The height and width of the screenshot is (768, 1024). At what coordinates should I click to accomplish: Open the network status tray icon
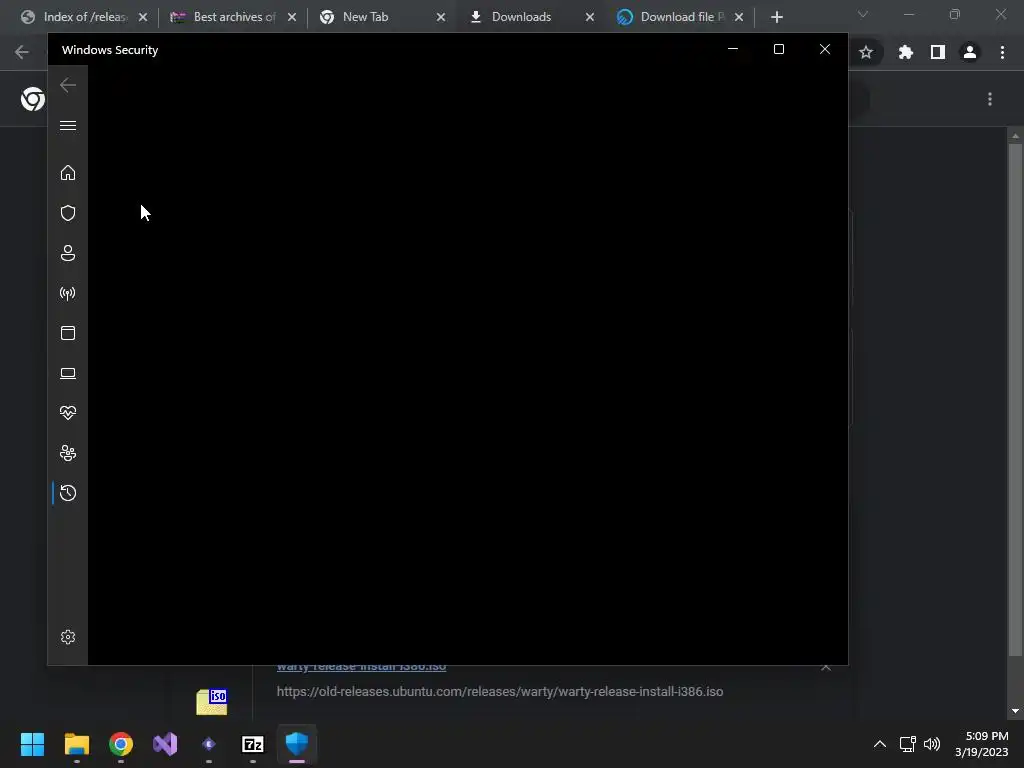[x=907, y=744]
